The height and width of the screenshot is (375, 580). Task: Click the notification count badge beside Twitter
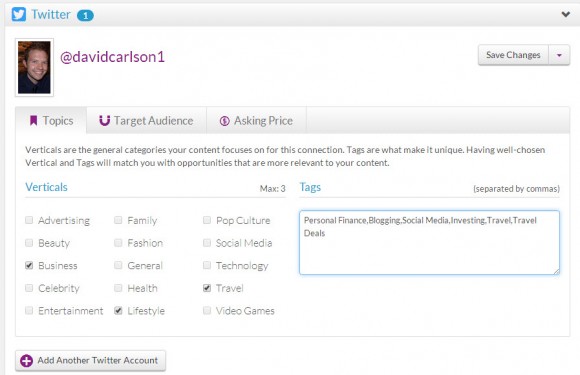[x=85, y=16]
